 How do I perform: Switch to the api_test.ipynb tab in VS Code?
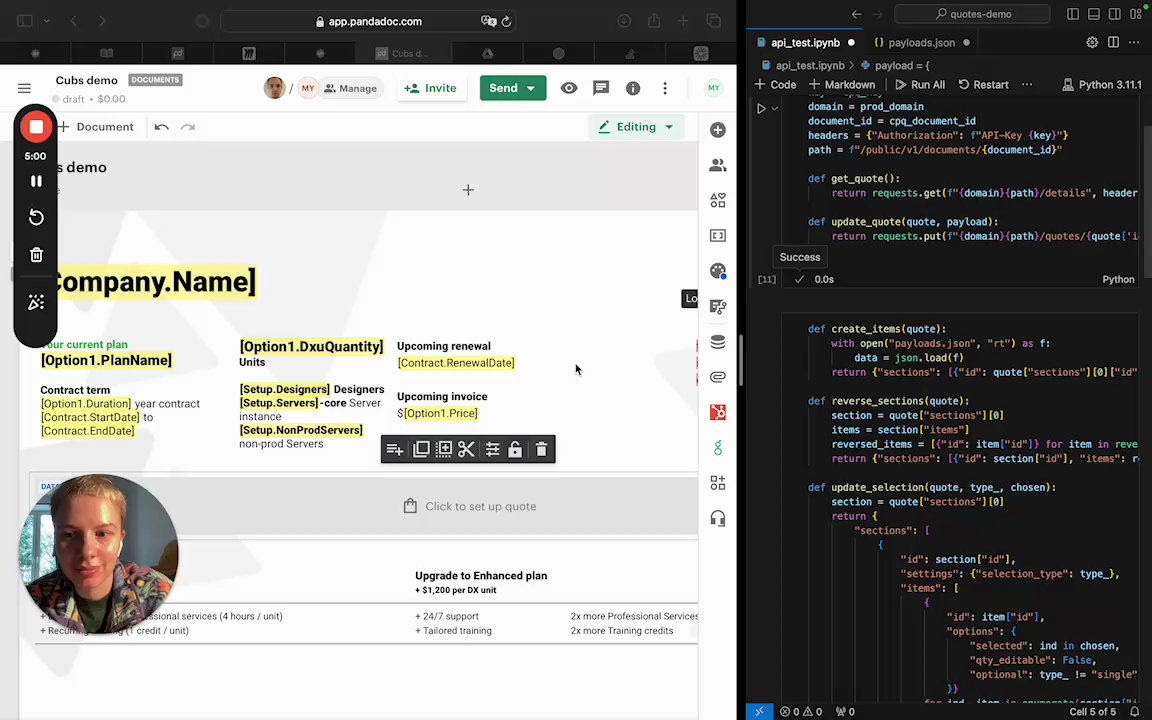tap(806, 43)
